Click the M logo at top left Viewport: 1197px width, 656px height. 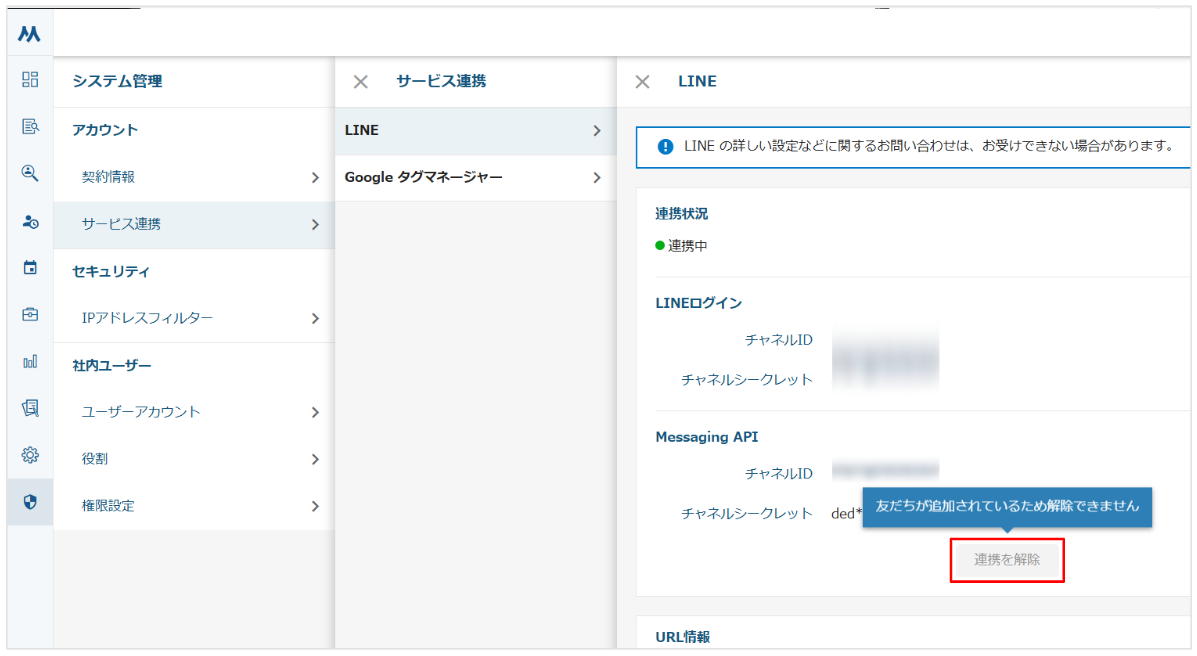[x=30, y=34]
